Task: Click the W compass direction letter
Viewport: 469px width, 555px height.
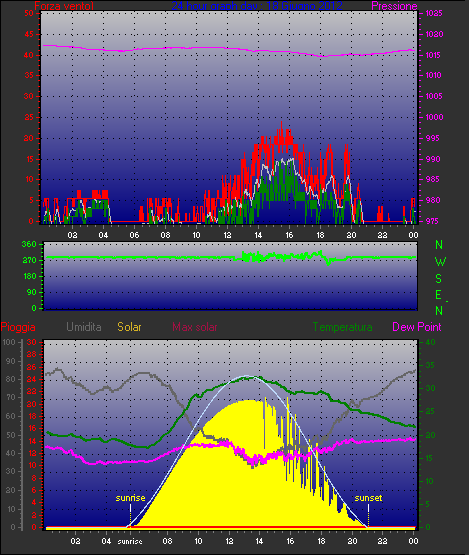Action: 440,262
